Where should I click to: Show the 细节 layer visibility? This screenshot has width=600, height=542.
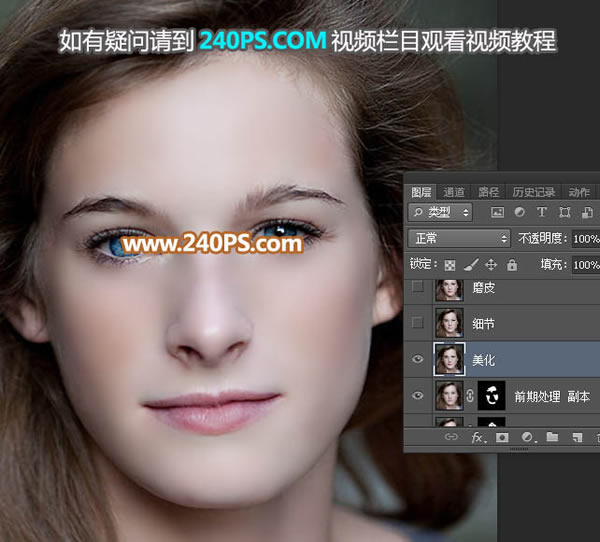tap(418, 323)
